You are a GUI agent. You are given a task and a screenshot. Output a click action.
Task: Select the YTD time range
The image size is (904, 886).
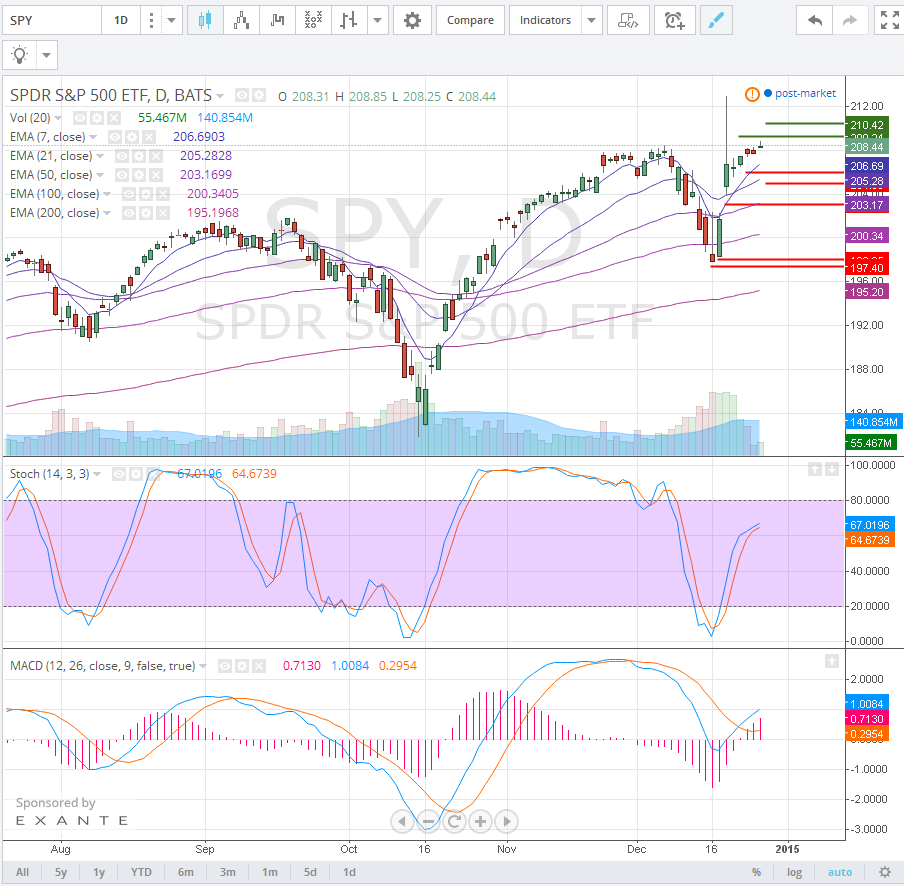(x=141, y=872)
